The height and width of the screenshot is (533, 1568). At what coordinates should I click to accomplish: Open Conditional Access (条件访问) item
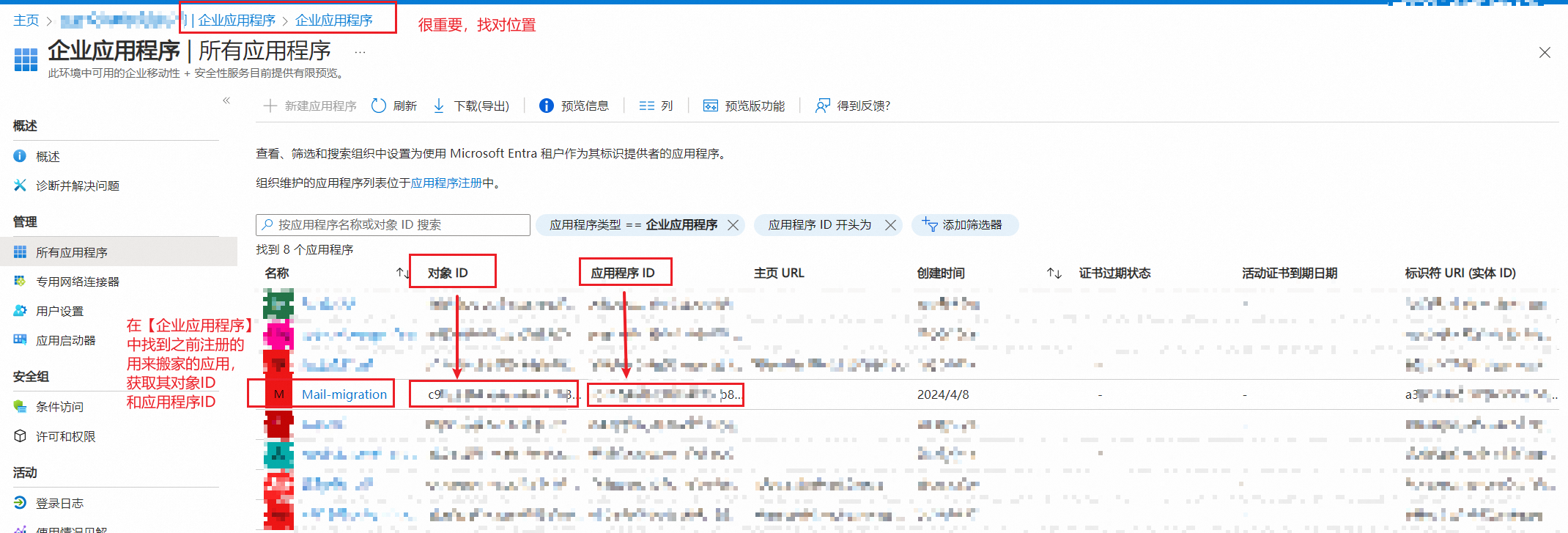tap(59, 407)
